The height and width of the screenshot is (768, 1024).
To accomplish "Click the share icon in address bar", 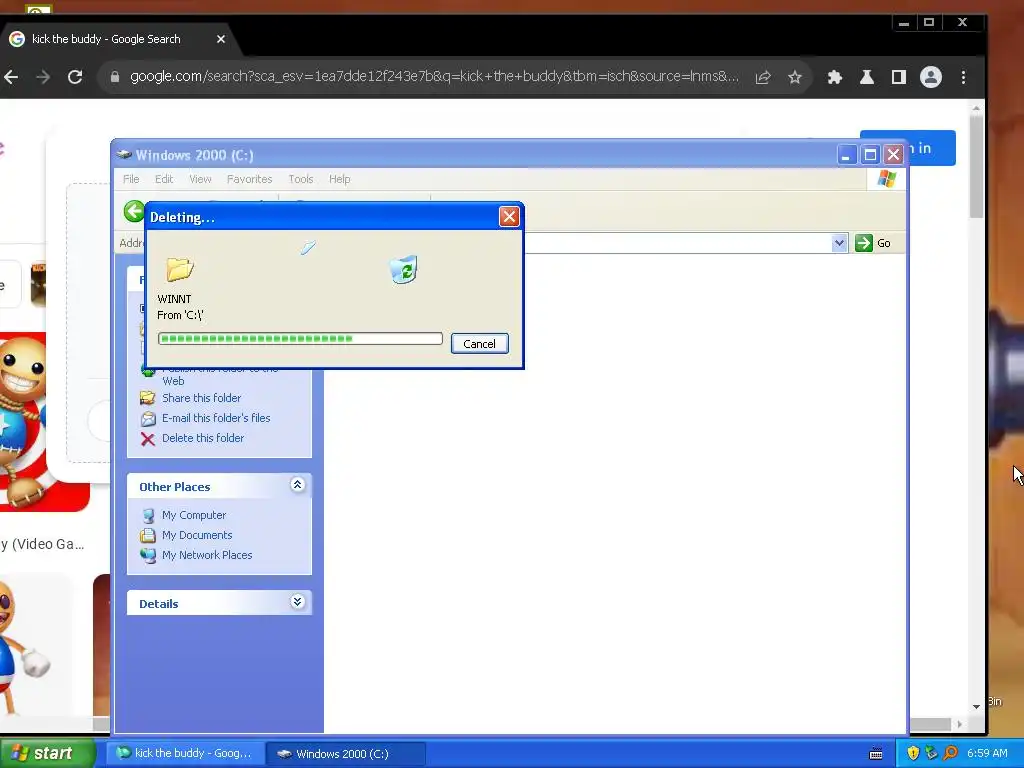I will pyautogui.click(x=763, y=77).
